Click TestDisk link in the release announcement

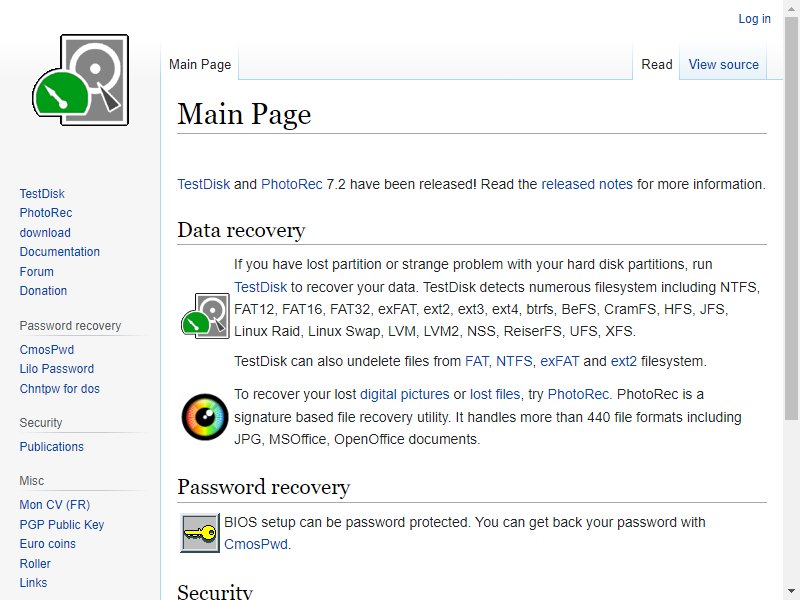(204, 184)
